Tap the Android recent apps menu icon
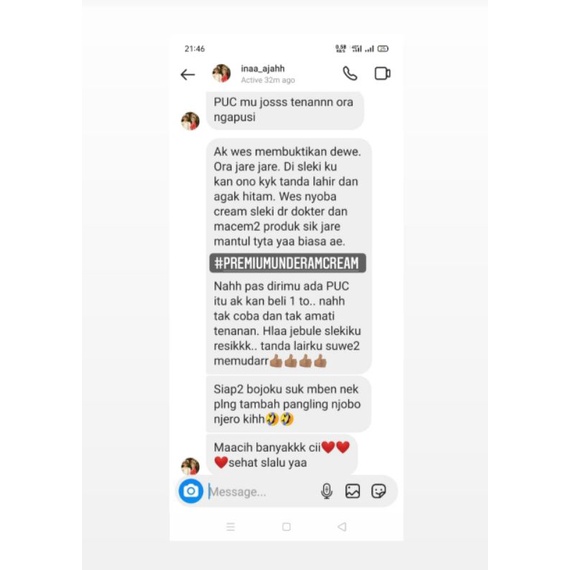The image size is (570, 570). [x=230, y=526]
